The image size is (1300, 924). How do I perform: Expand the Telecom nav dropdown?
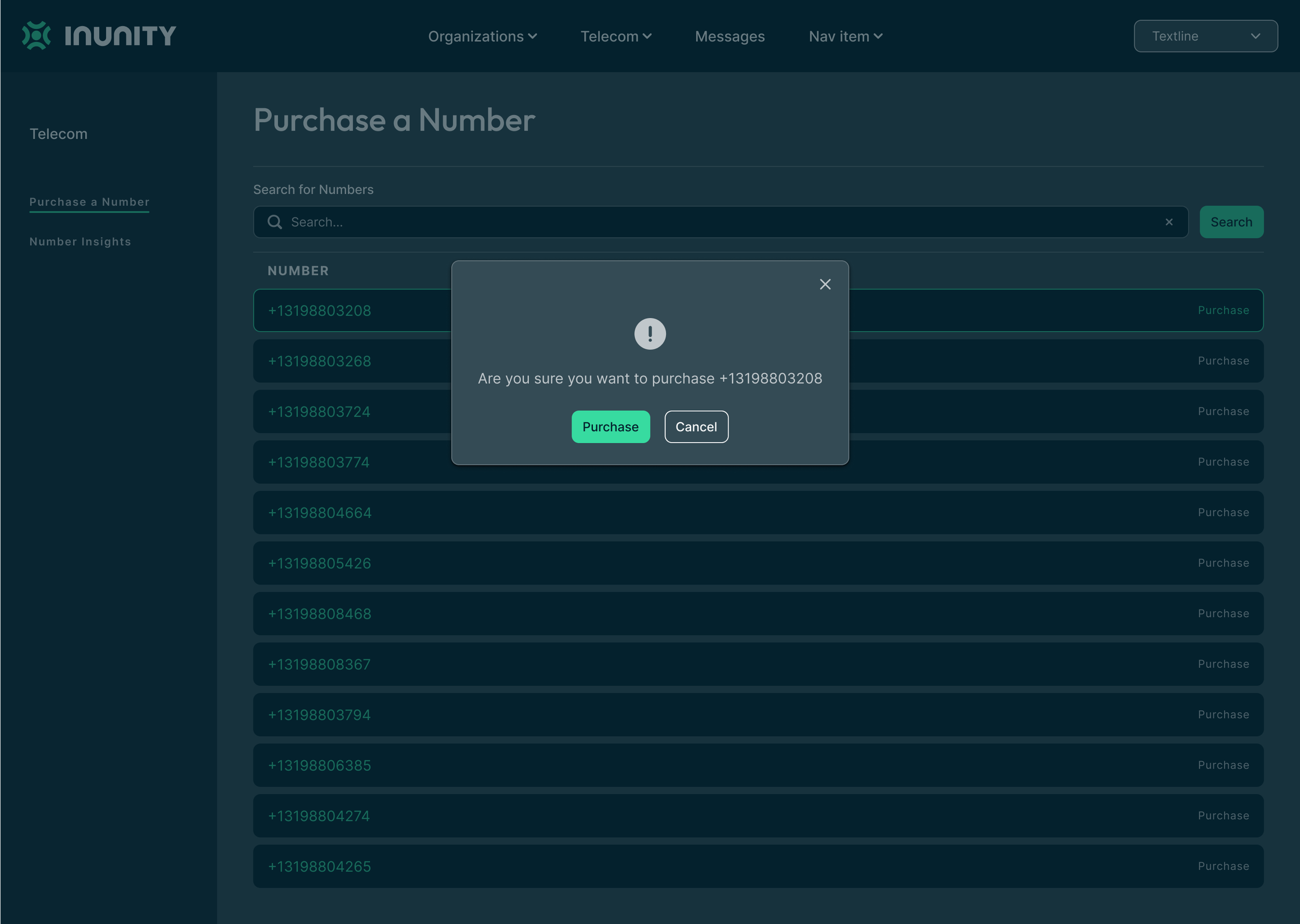(616, 36)
